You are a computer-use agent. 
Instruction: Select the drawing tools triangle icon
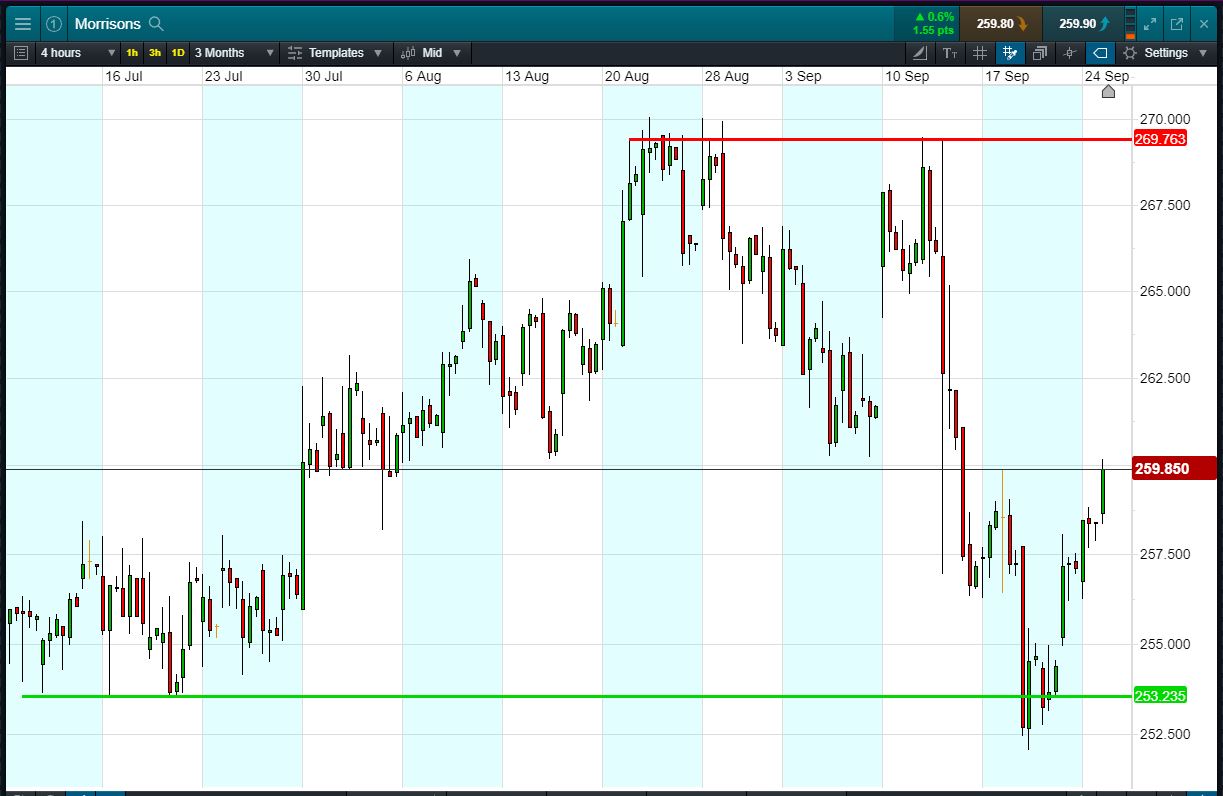(x=920, y=53)
